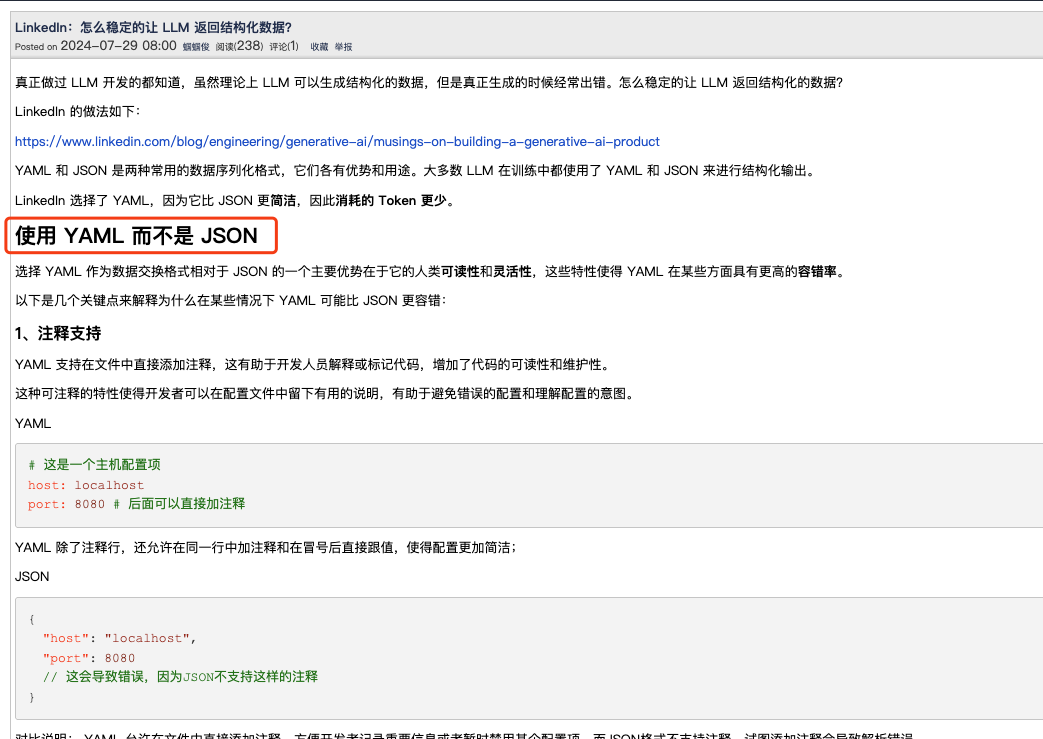1043x739 pixels.
Task: Click the line LinkedIn 的做法如下
Action: click(78, 112)
